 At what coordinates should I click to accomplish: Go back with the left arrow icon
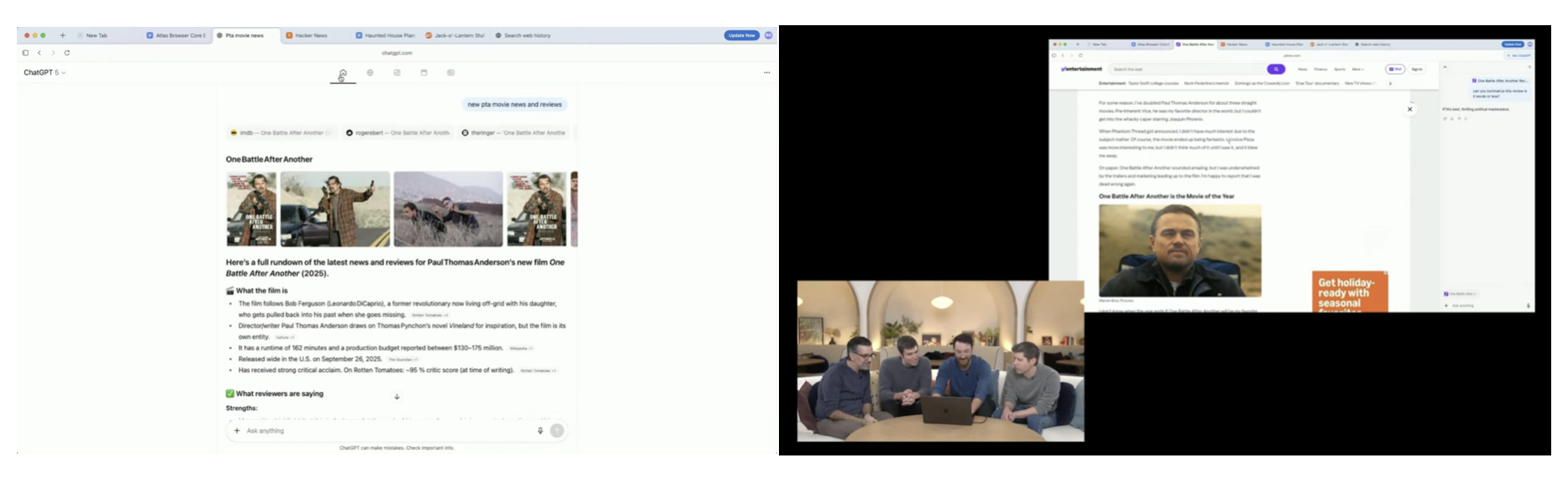click(x=39, y=53)
